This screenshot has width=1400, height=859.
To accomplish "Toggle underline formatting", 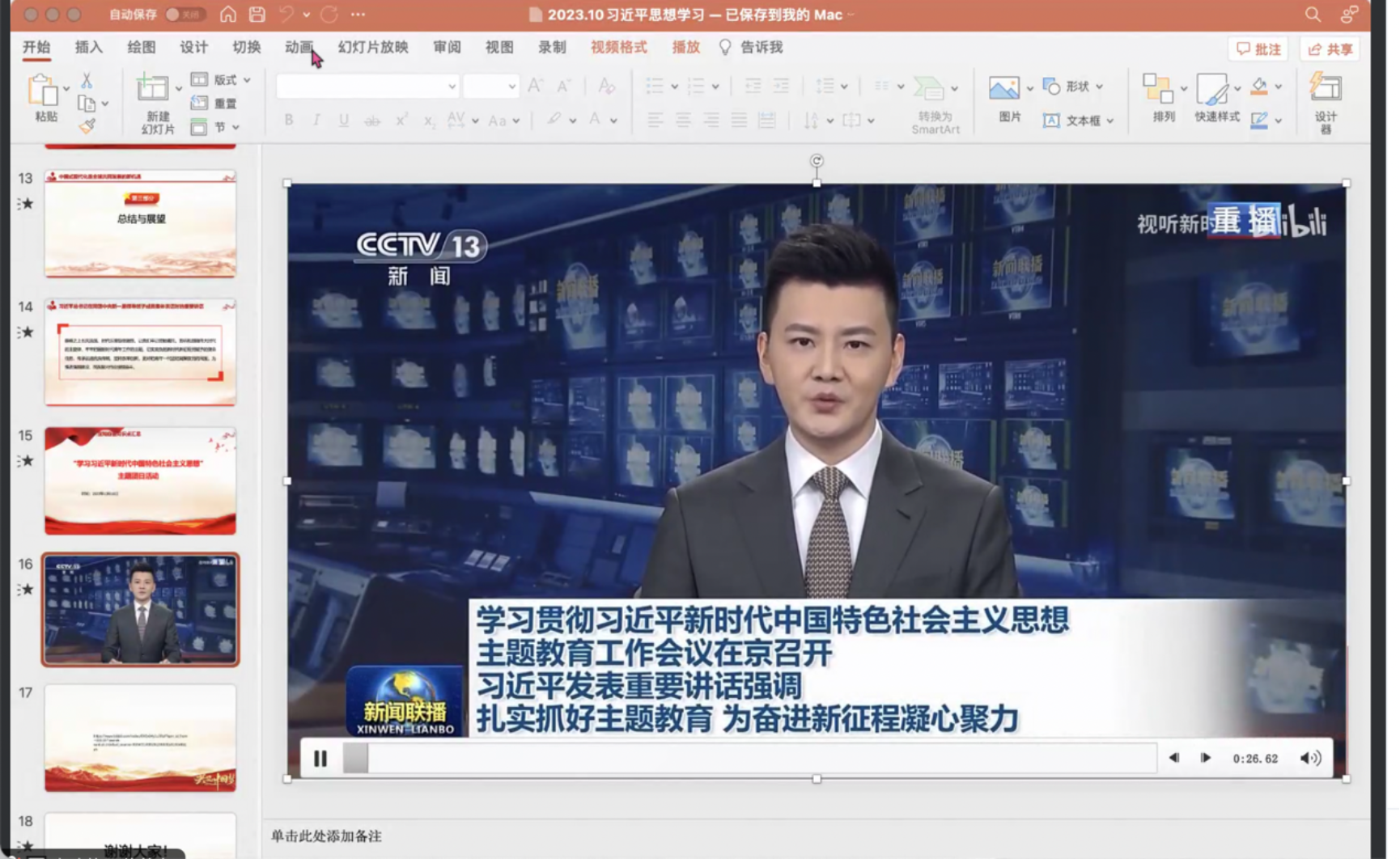I will click(343, 120).
